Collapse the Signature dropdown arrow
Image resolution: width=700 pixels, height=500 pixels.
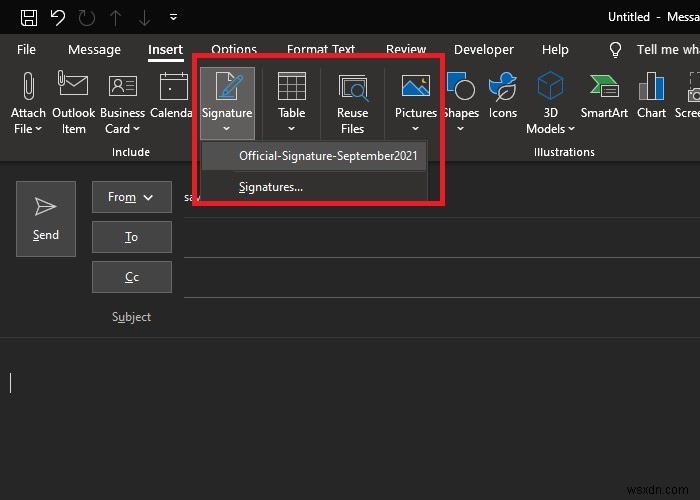[x=227, y=129]
